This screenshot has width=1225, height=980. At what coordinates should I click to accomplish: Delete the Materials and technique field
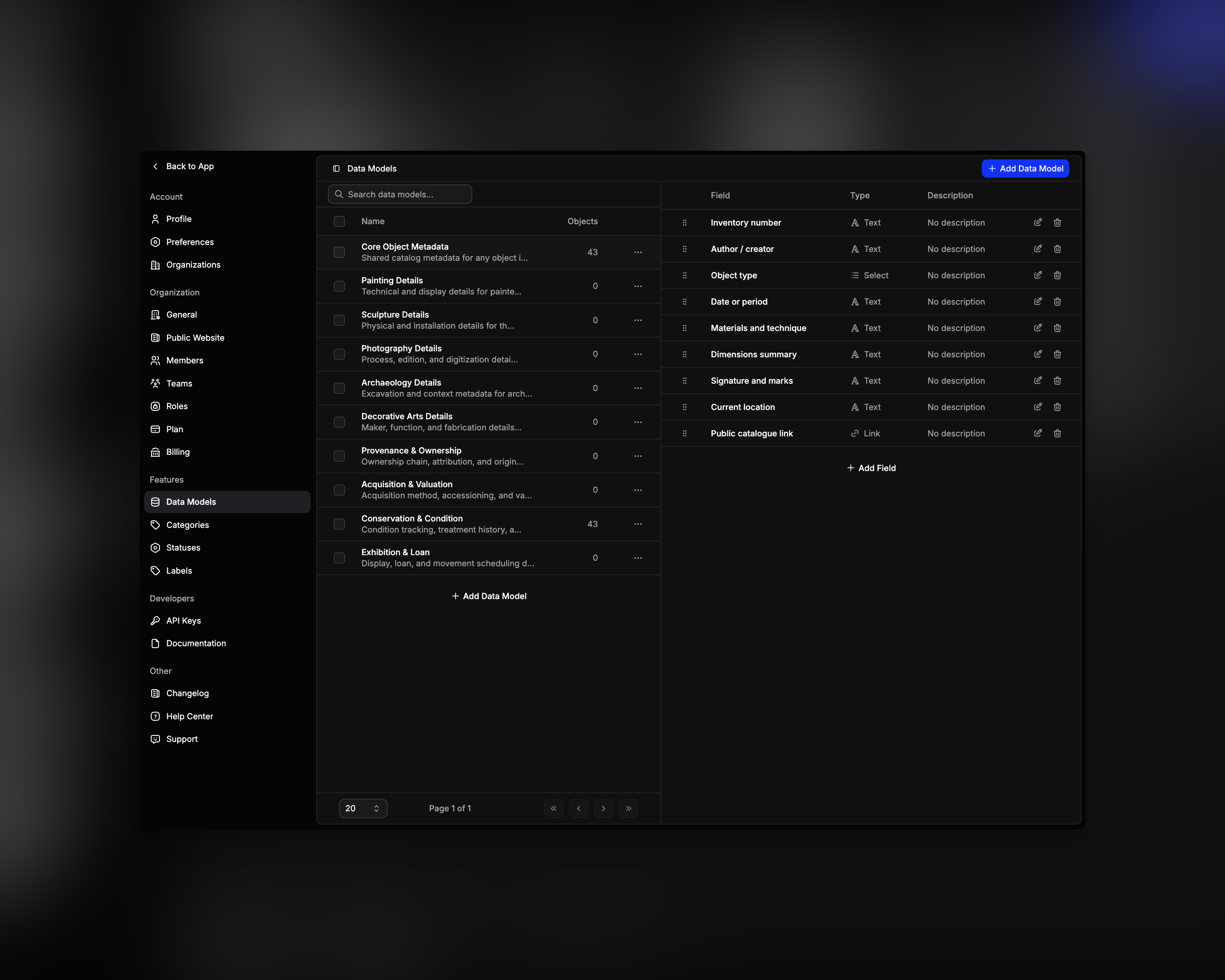(x=1057, y=328)
